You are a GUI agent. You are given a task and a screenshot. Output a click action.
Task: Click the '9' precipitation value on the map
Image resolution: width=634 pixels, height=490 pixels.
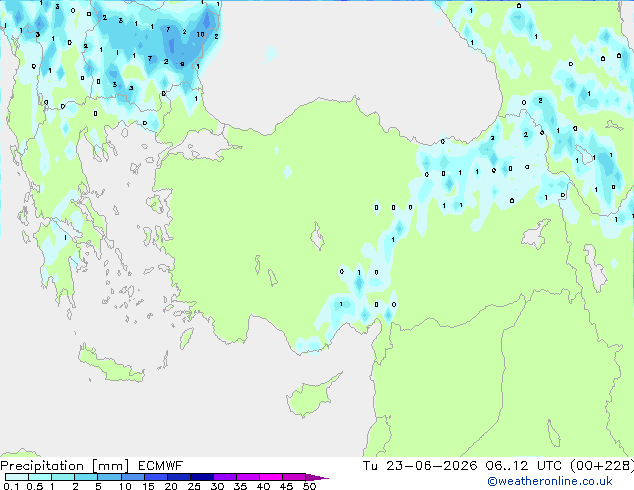point(182,64)
